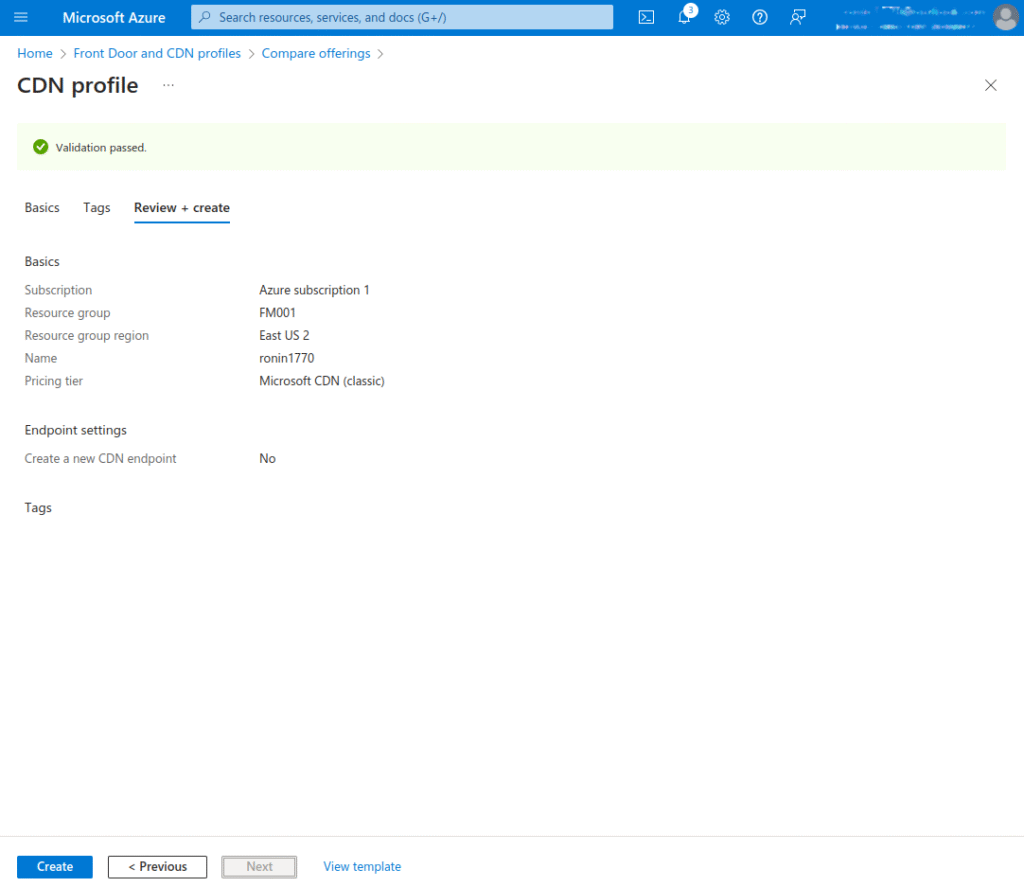
Task: Select the Review + create tab
Action: 182,208
